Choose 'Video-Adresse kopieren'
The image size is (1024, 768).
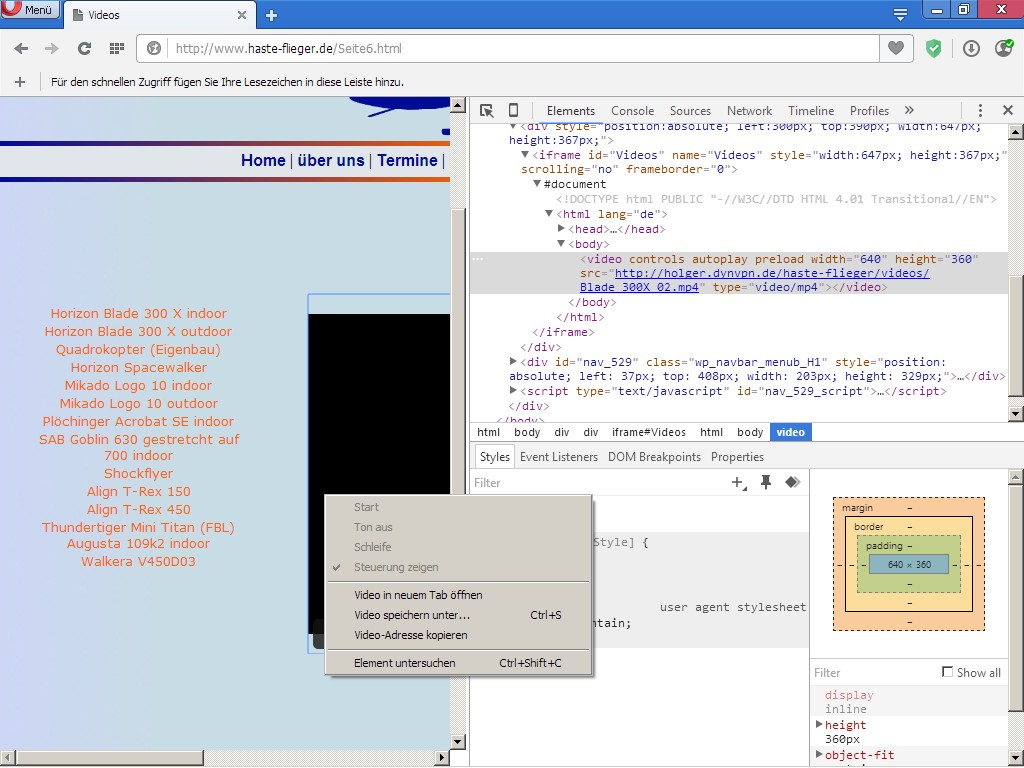pyautogui.click(x=459, y=635)
